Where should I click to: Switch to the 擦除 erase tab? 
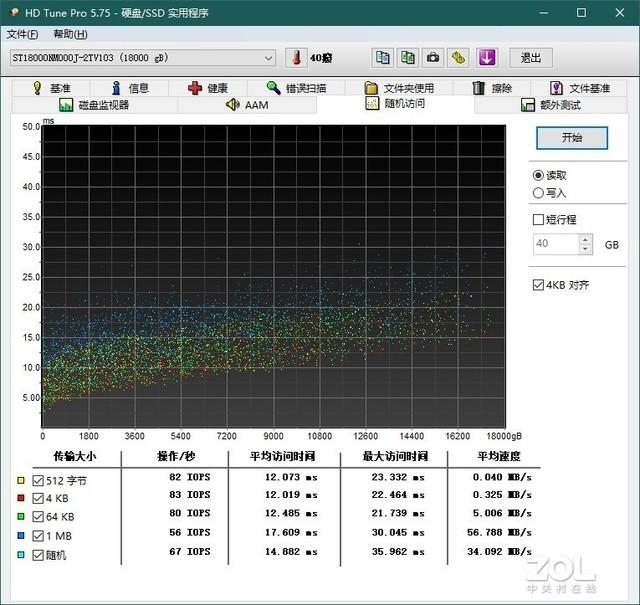pyautogui.click(x=492, y=88)
